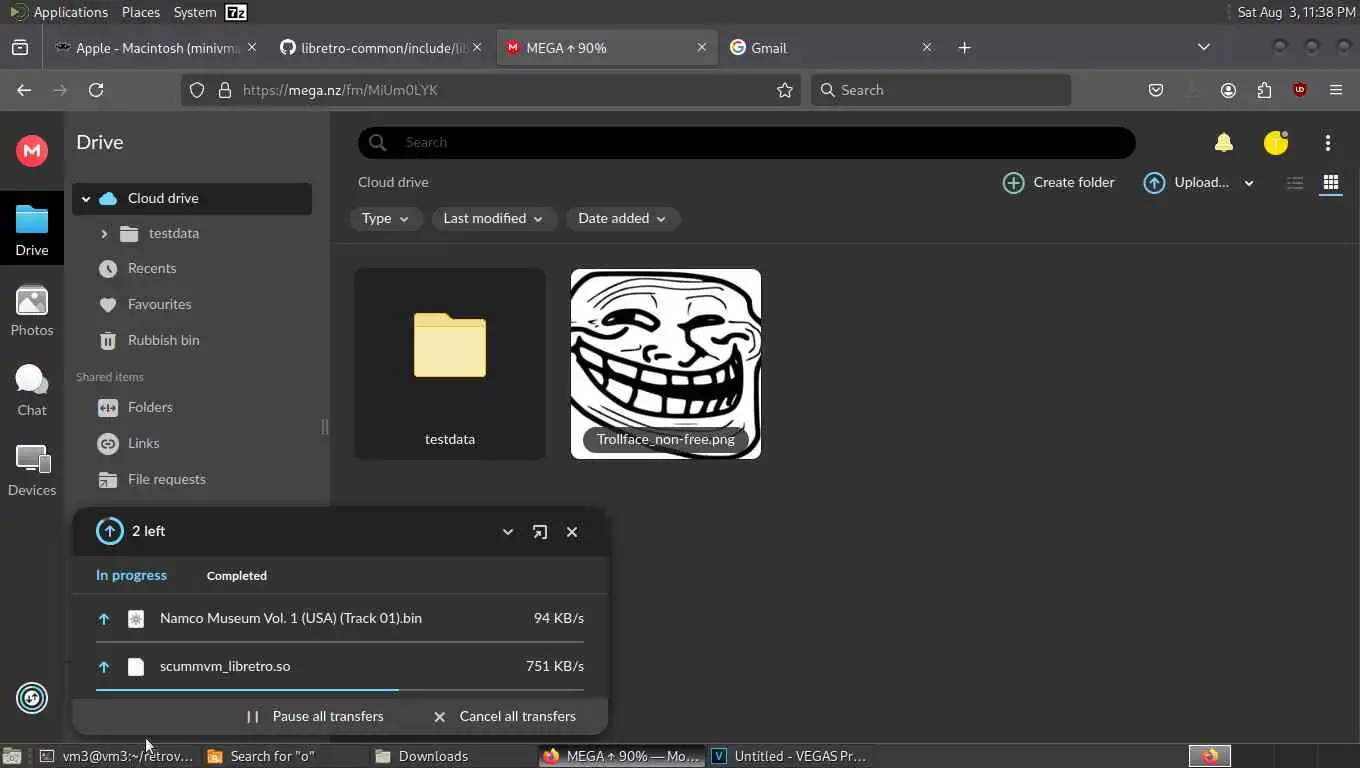The image size is (1360, 768).
Task: Switch to Completed transfers tab
Action: [237, 575]
